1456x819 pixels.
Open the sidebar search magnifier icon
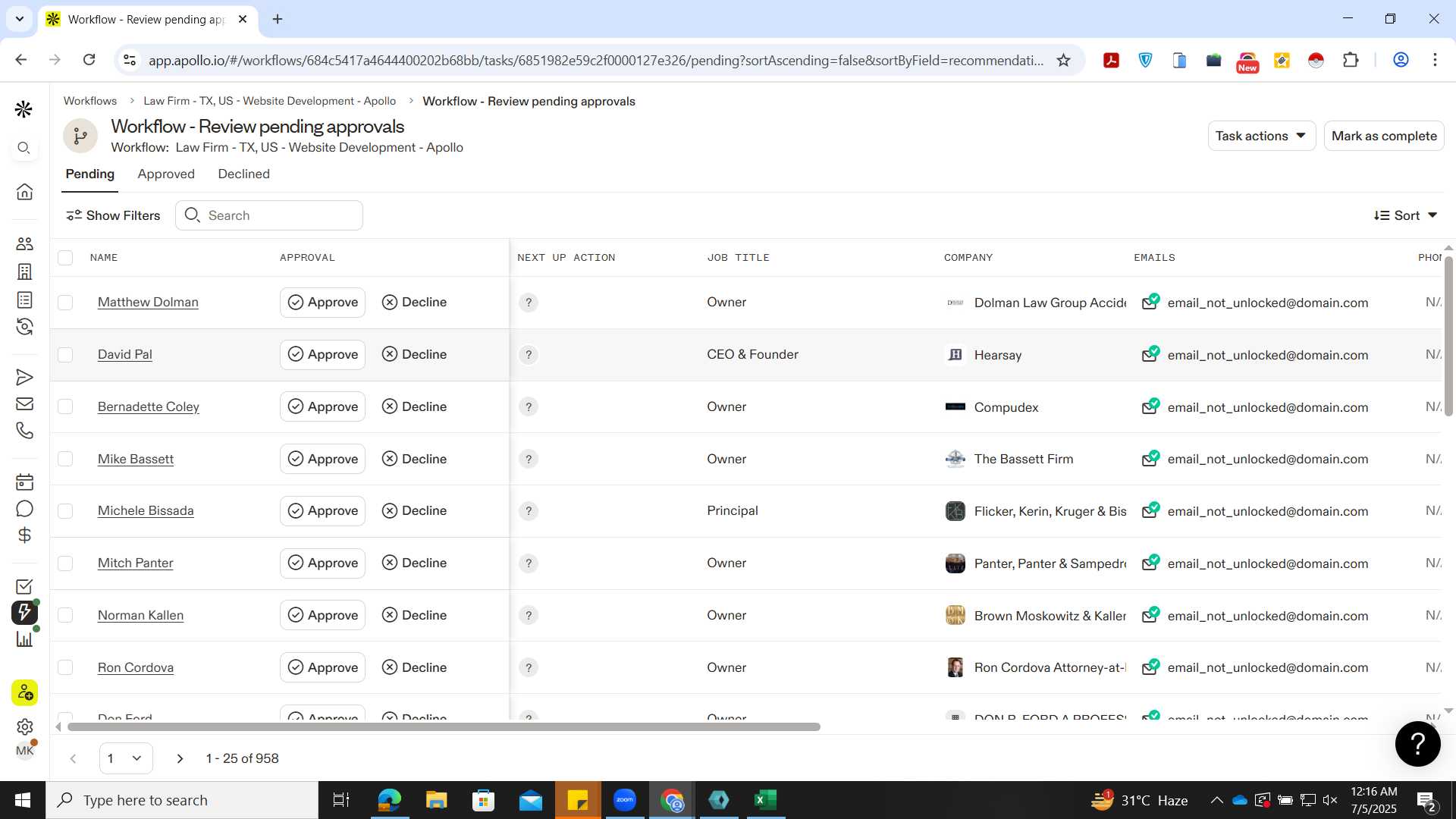click(x=24, y=148)
